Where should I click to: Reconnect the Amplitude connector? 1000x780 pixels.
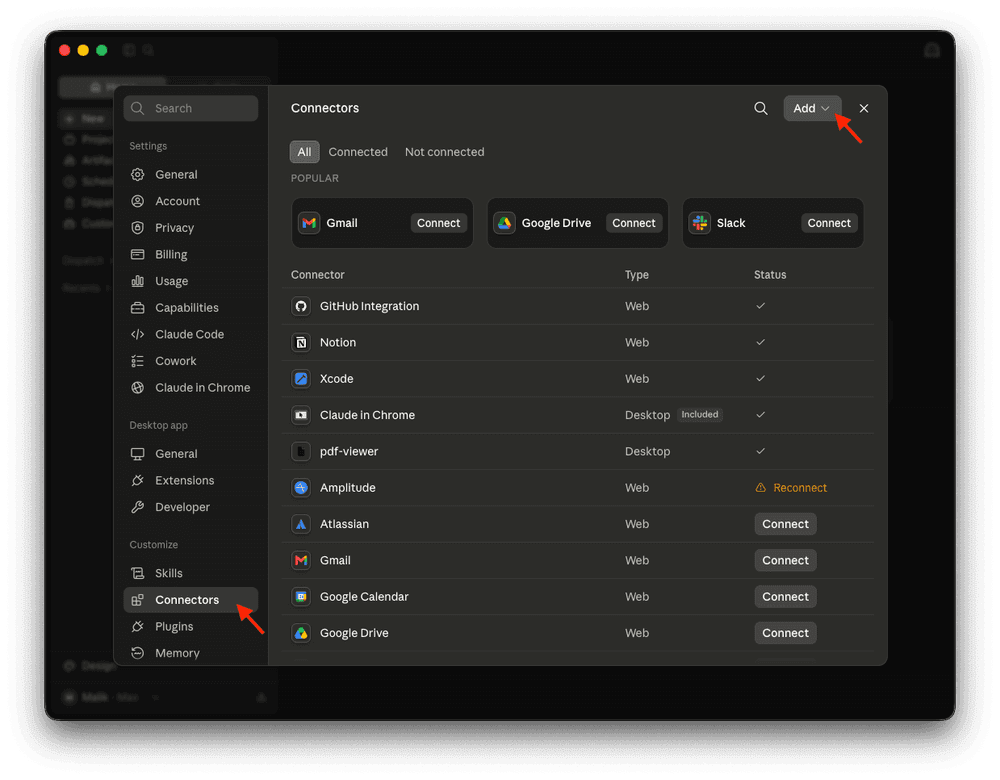791,488
